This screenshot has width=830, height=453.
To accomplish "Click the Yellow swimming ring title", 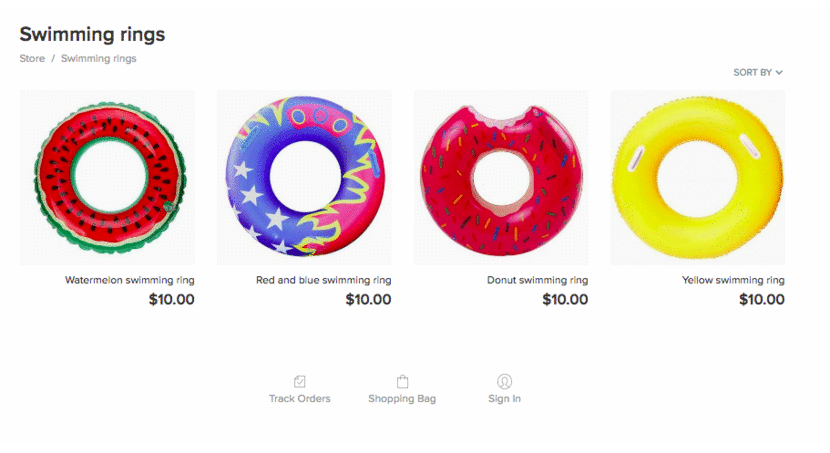I will 733,280.
